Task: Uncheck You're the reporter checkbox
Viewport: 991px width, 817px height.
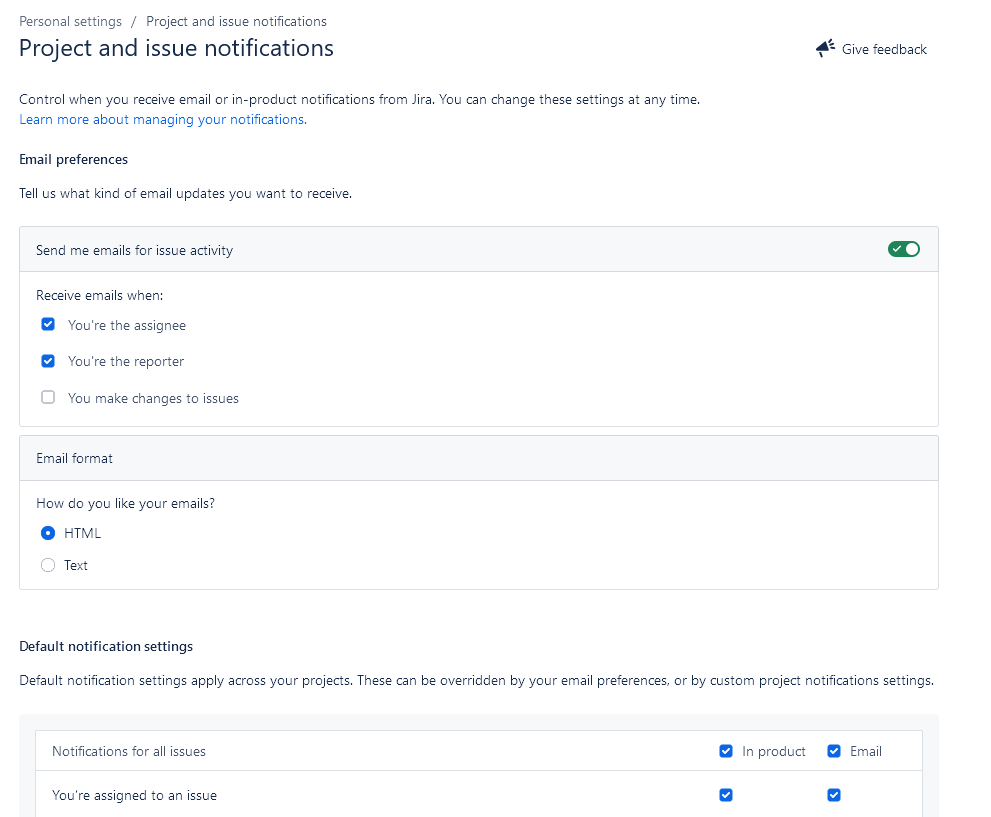Action: click(48, 361)
